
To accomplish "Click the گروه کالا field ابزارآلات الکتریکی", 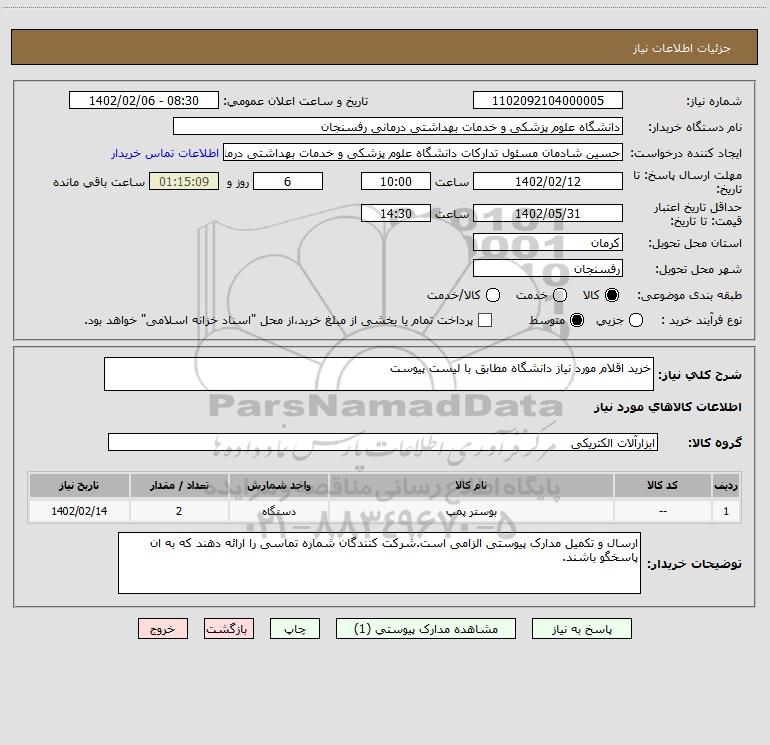I will click(x=383, y=442).
